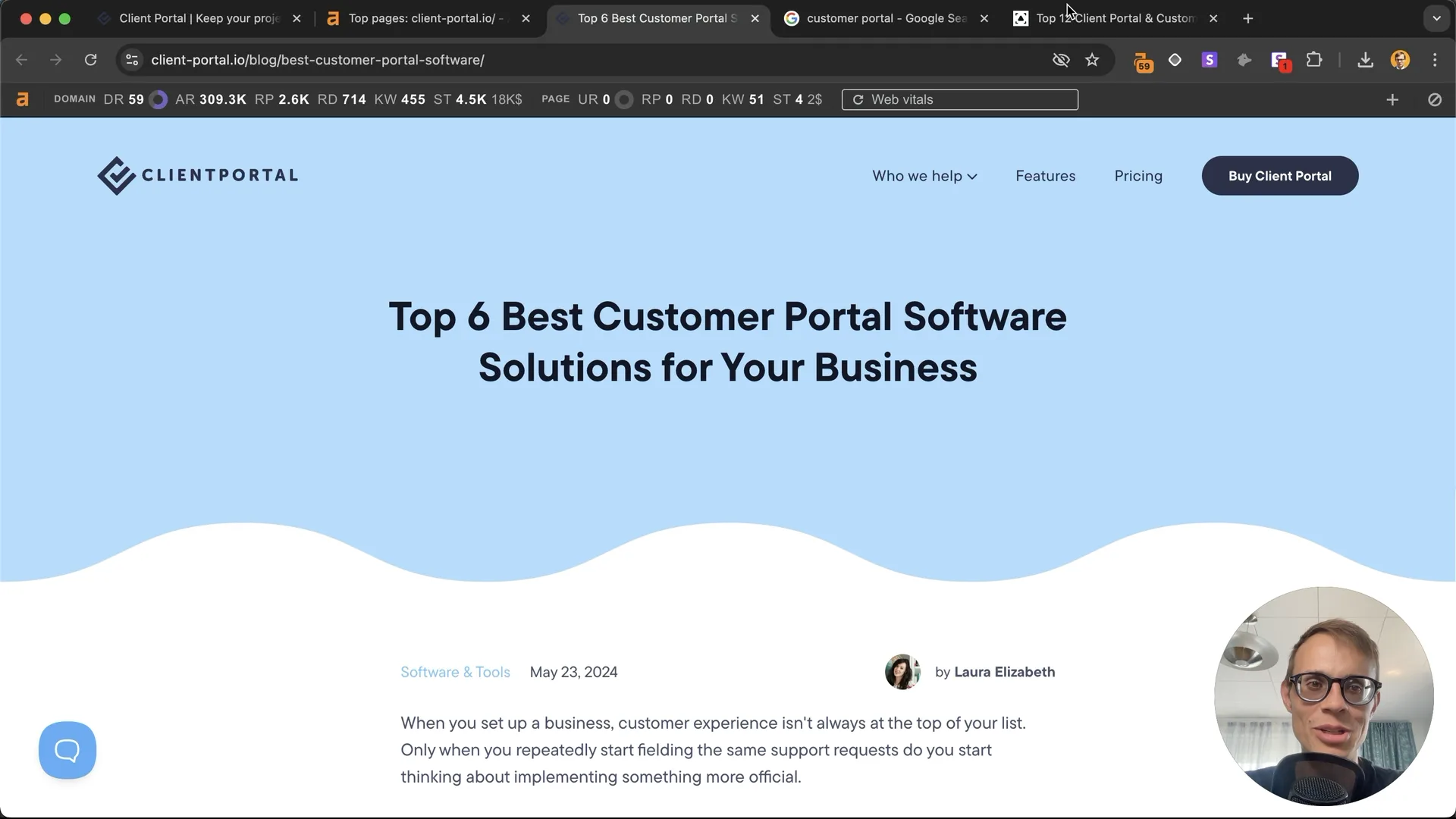This screenshot has height=819, width=1456.
Task: Open the Features nav link
Action: pyautogui.click(x=1045, y=176)
